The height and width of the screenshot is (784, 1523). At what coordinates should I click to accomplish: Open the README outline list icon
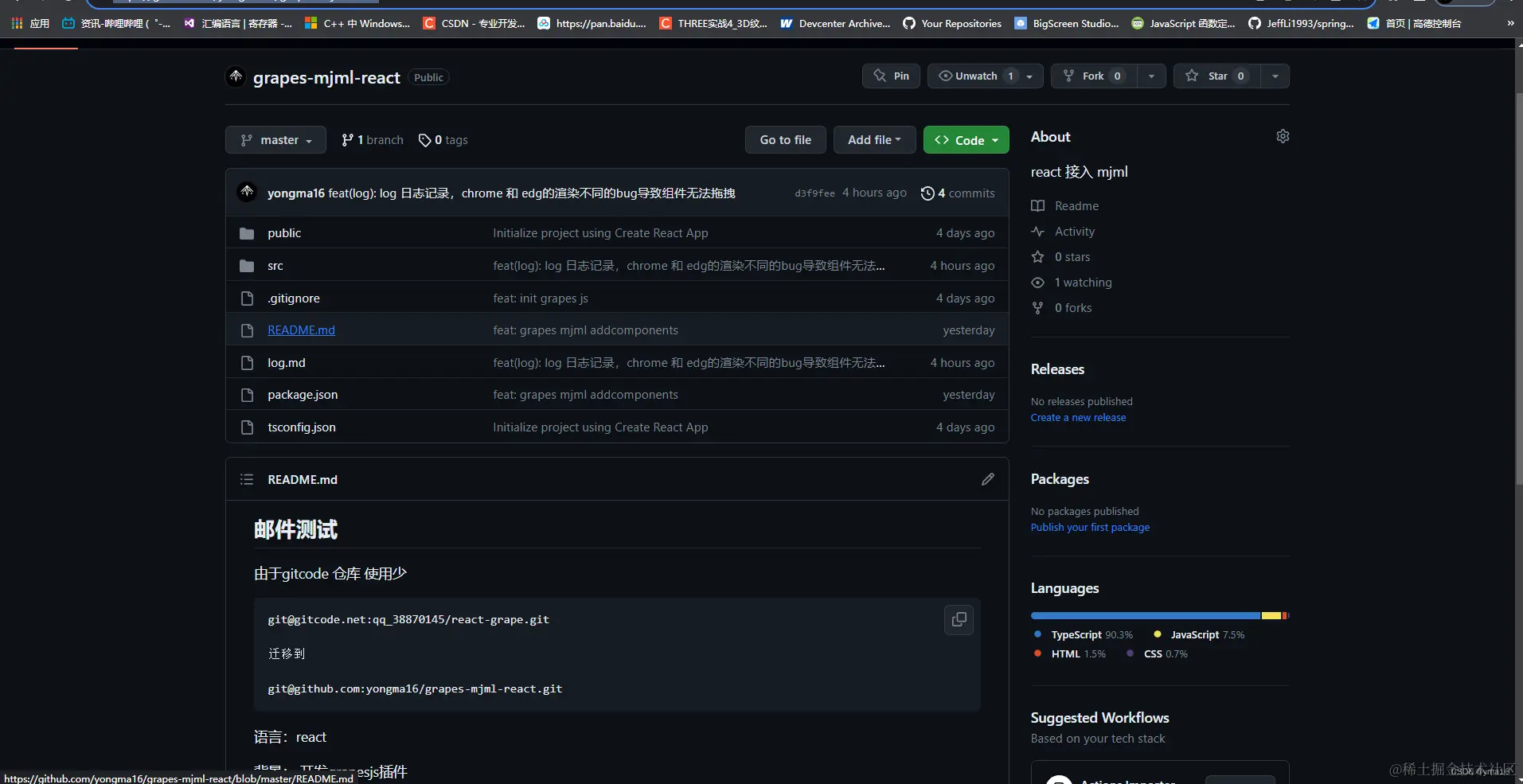point(247,479)
